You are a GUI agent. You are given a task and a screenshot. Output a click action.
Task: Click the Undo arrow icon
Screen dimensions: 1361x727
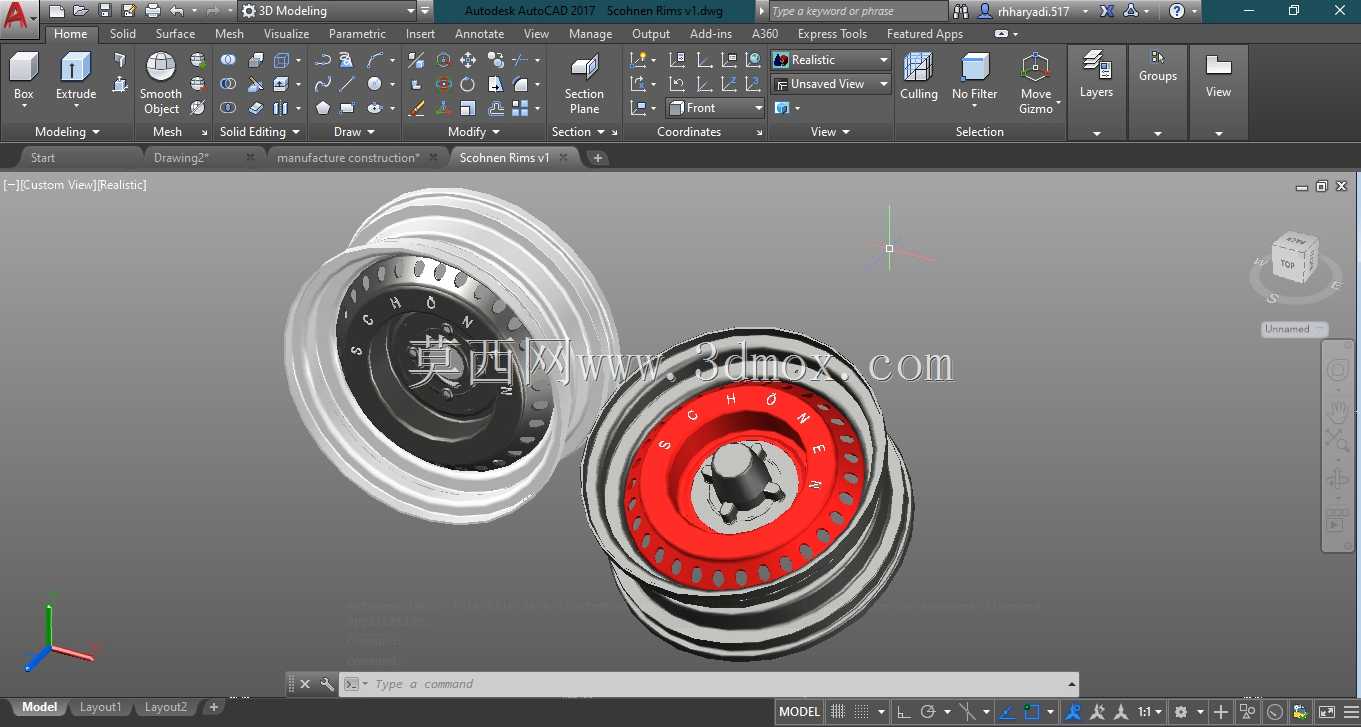177,11
